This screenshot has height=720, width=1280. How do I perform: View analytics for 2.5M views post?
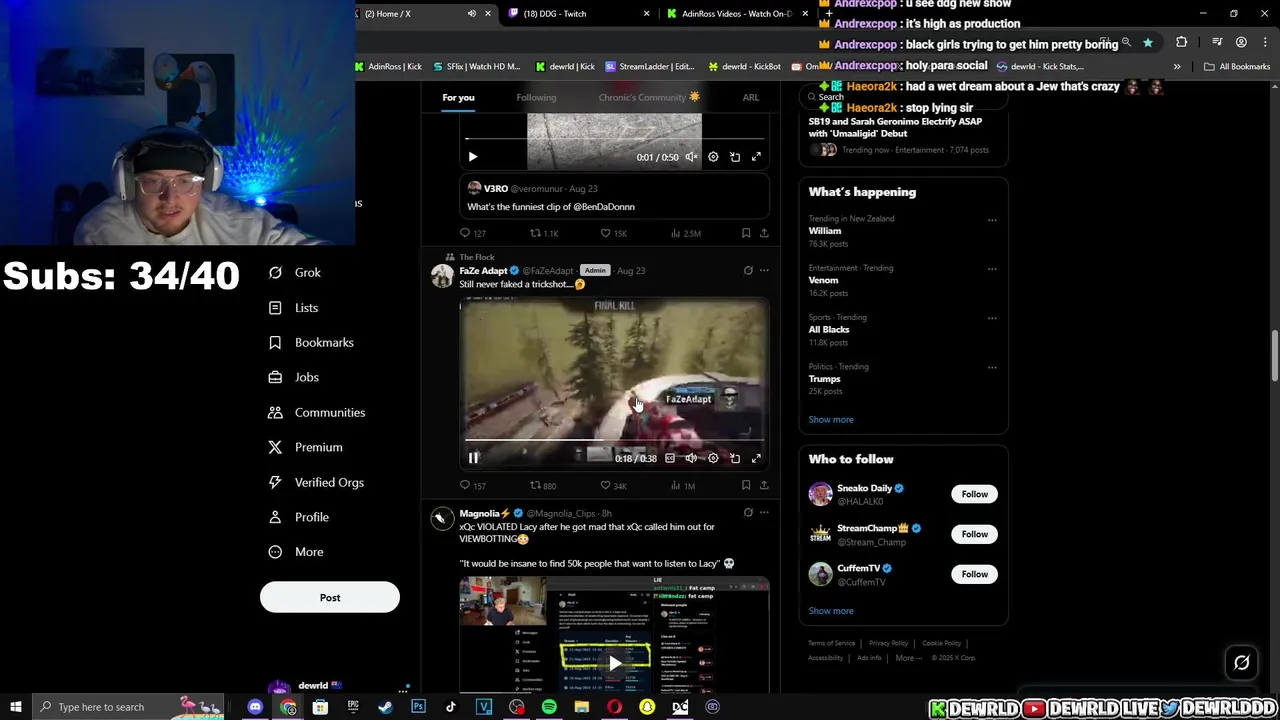[x=686, y=233]
